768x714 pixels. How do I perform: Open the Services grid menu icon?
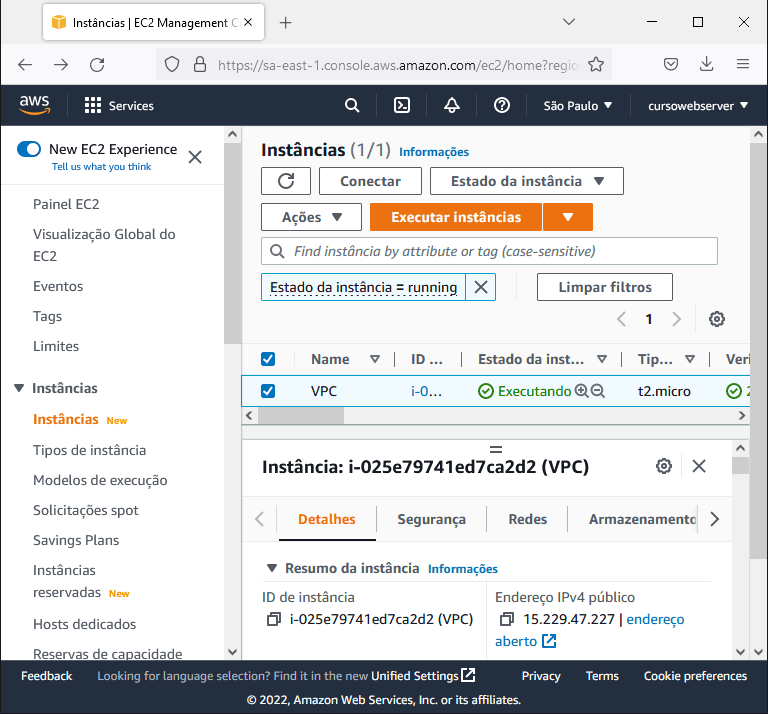[x=93, y=105]
